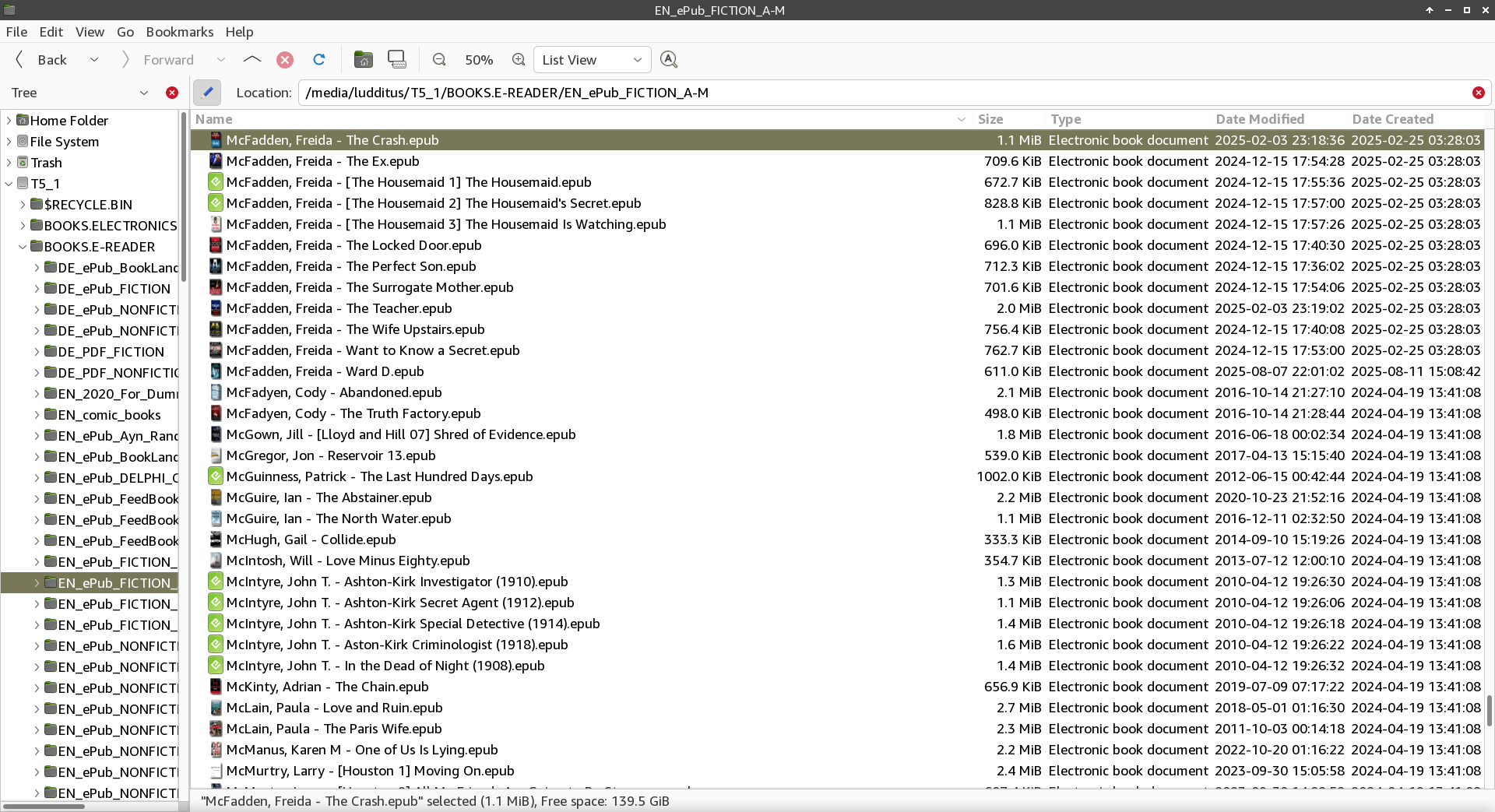Screen dimensions: 1495x812
Task: Select McGregor, Jon - Reservoir 13.epub
Action: 330,455
